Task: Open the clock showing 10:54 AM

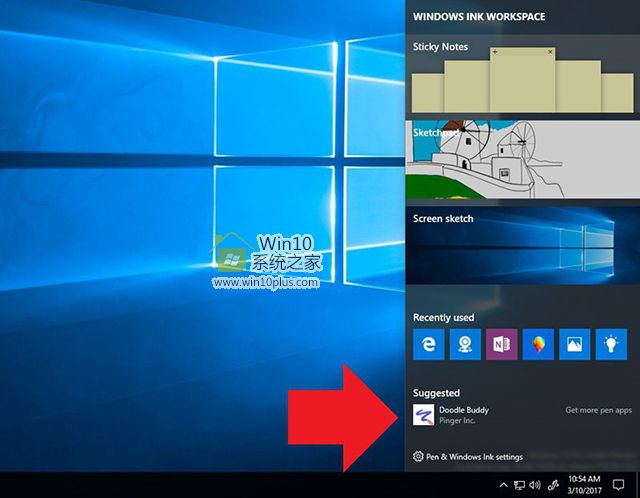Action: pyautogui.click(x=584, y=485)
